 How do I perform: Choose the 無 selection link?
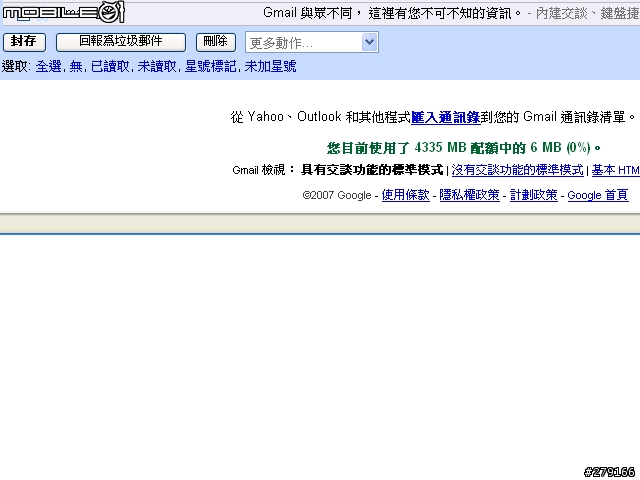click(76, 66)
